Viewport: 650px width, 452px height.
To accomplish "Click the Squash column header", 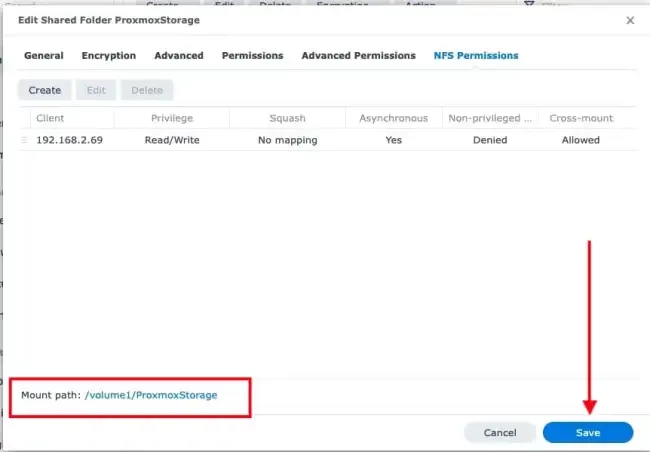I will point(287,118).
